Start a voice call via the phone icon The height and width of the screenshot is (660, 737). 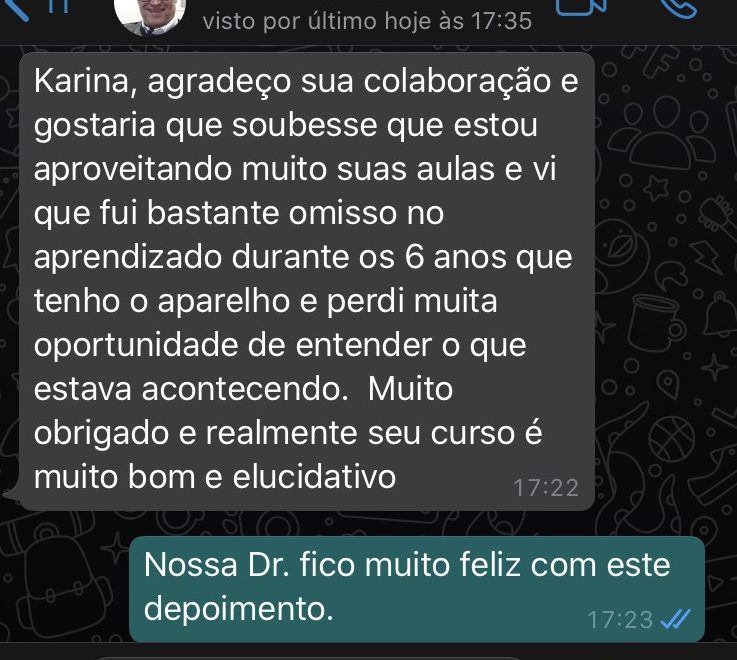[678, 7]
